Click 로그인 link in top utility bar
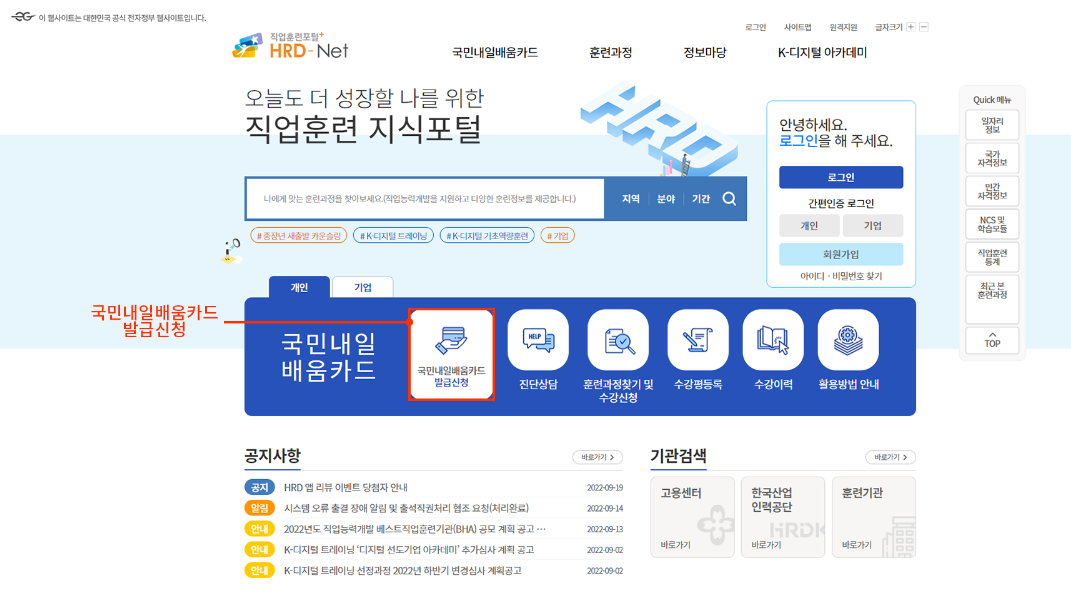The width and height of the screenshot is (1071, 598). tap(755, 27)
